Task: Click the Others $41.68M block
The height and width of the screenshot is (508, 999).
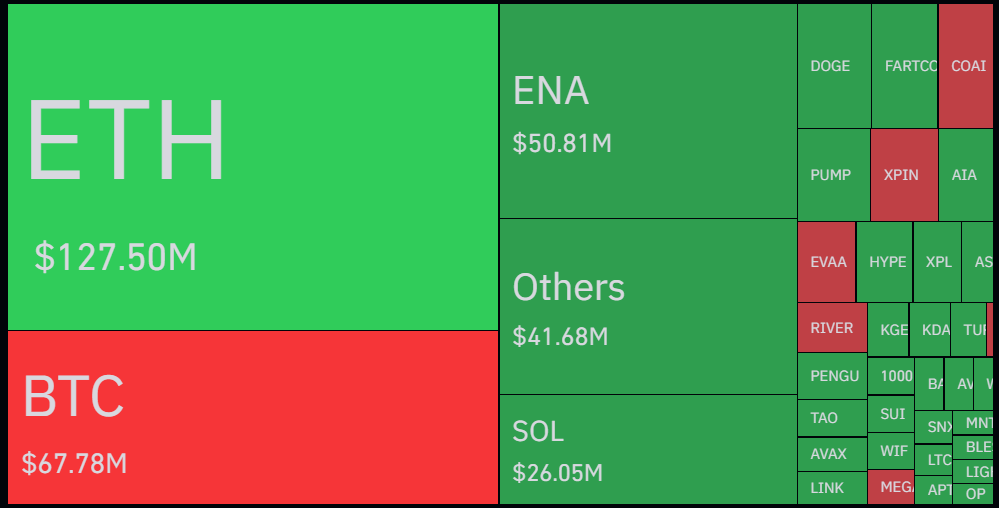Action: point(648,306)
